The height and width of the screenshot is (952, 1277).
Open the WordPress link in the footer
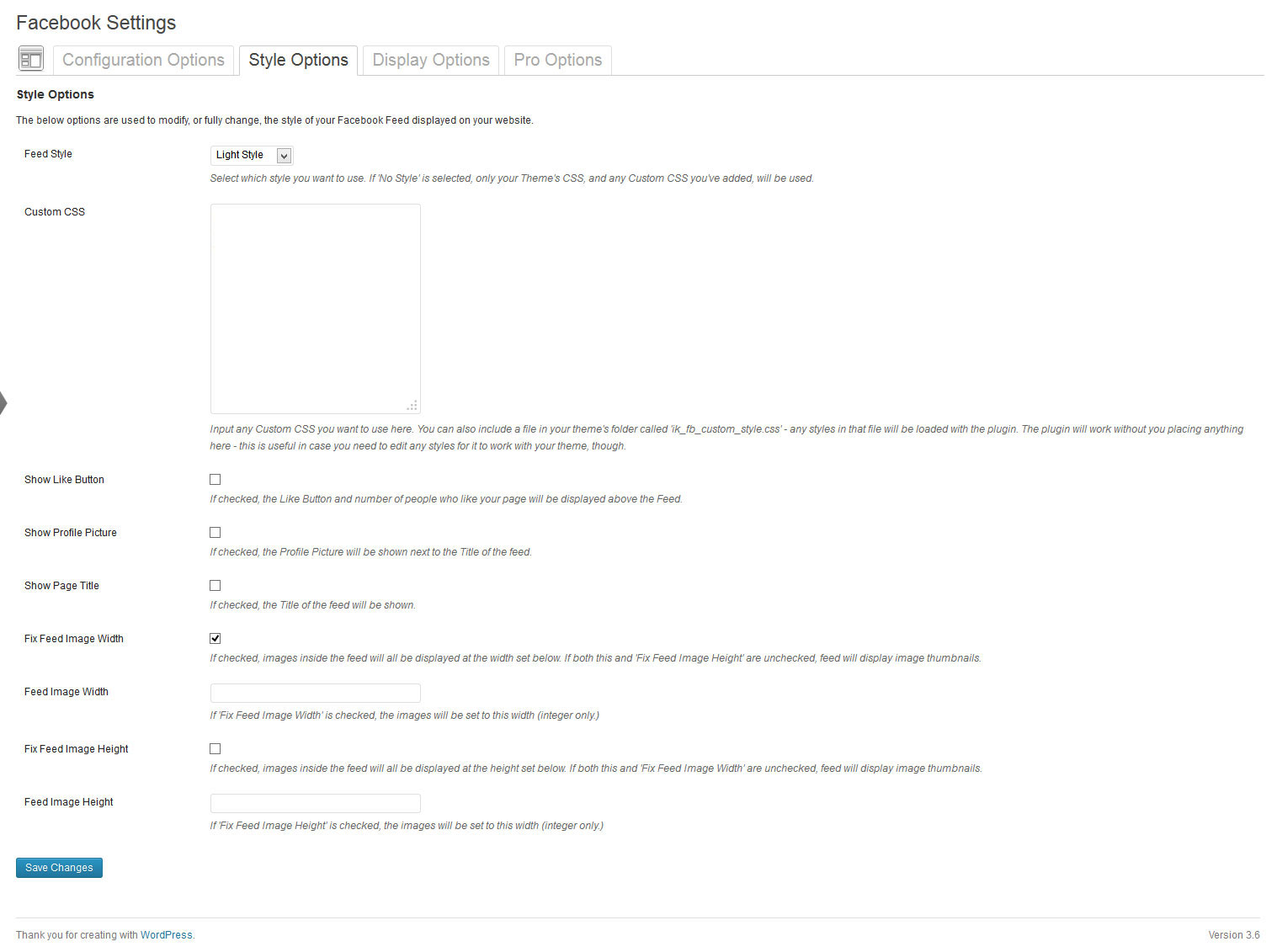coord(166,935)
